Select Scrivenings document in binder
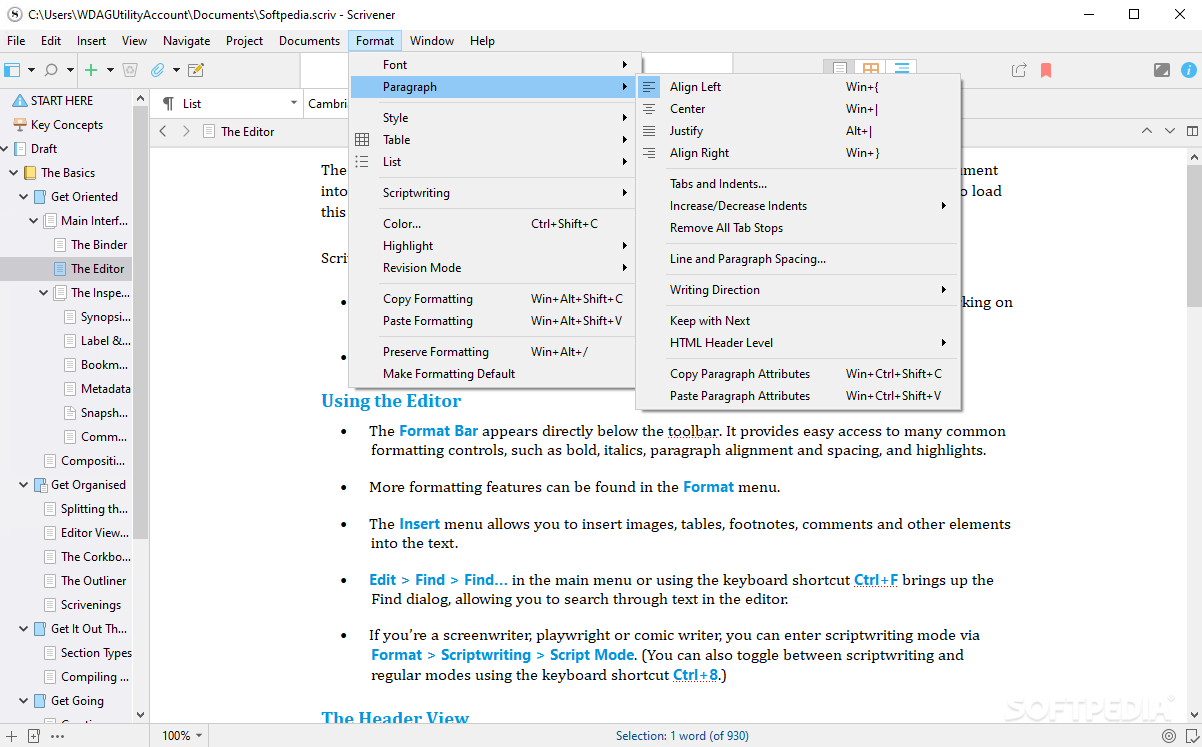Screen dimensions: 1202x747 coord(91,605)
